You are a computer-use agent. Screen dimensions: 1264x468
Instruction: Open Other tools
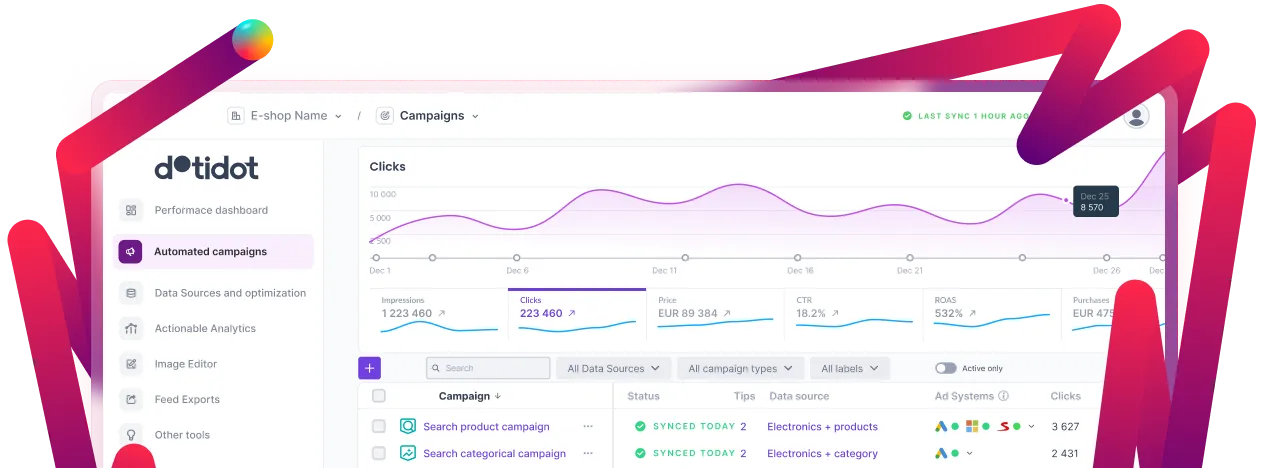point(182,435)
